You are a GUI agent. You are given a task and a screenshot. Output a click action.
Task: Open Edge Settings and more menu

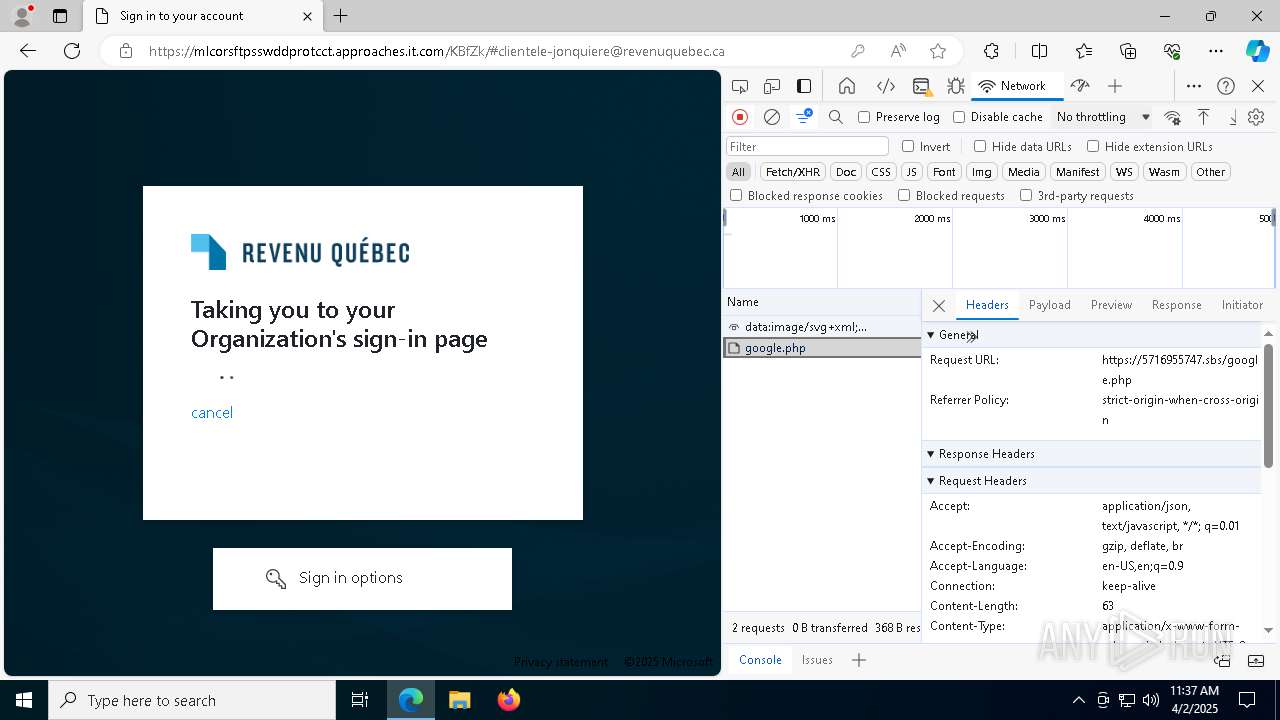click(x=1216, y=51)
